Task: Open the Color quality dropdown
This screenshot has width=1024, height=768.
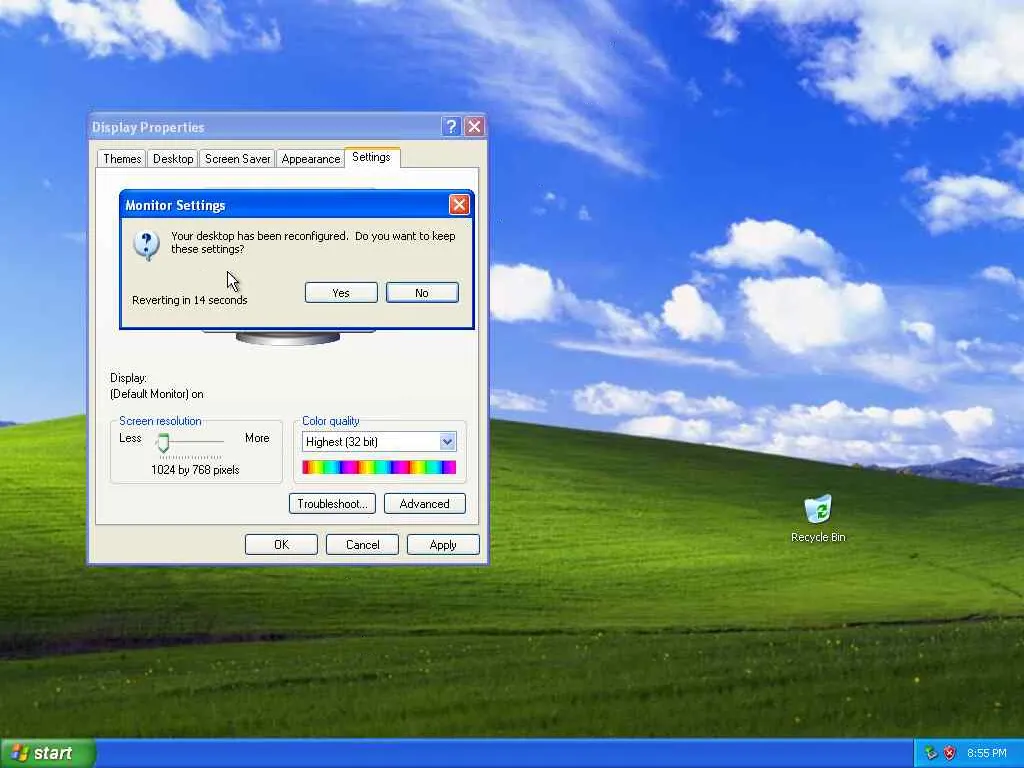Action: 379,441
